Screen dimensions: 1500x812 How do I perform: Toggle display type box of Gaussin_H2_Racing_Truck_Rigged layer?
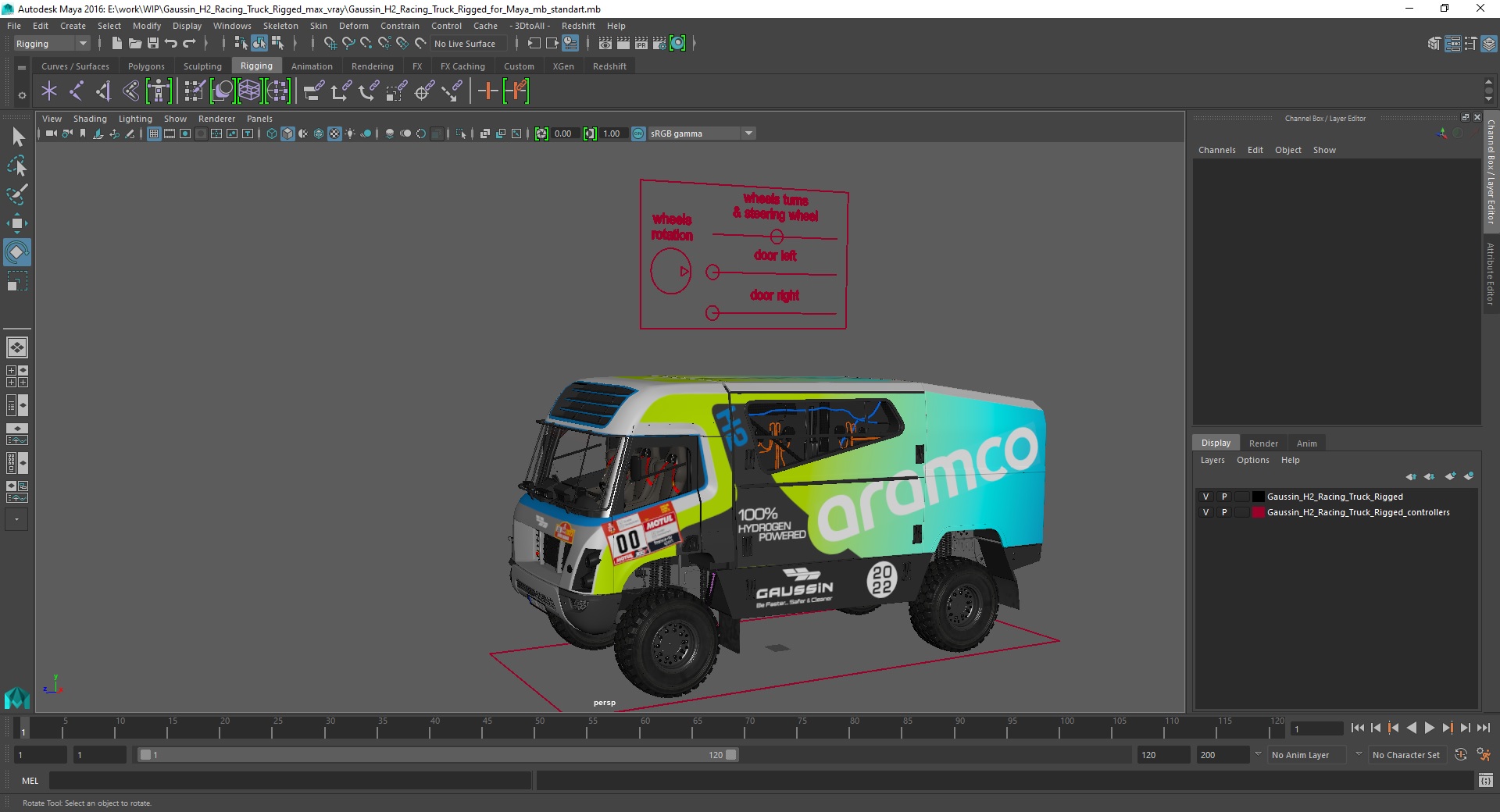click(1241, 497)
